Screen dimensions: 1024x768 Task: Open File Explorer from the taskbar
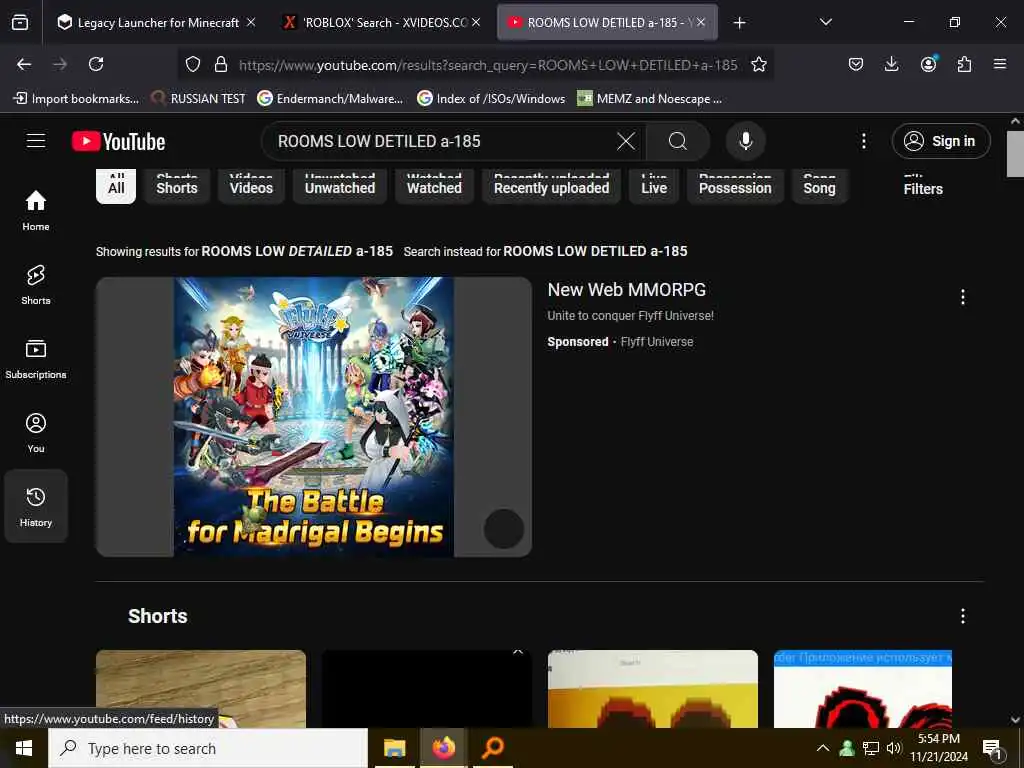pos(394,748)
